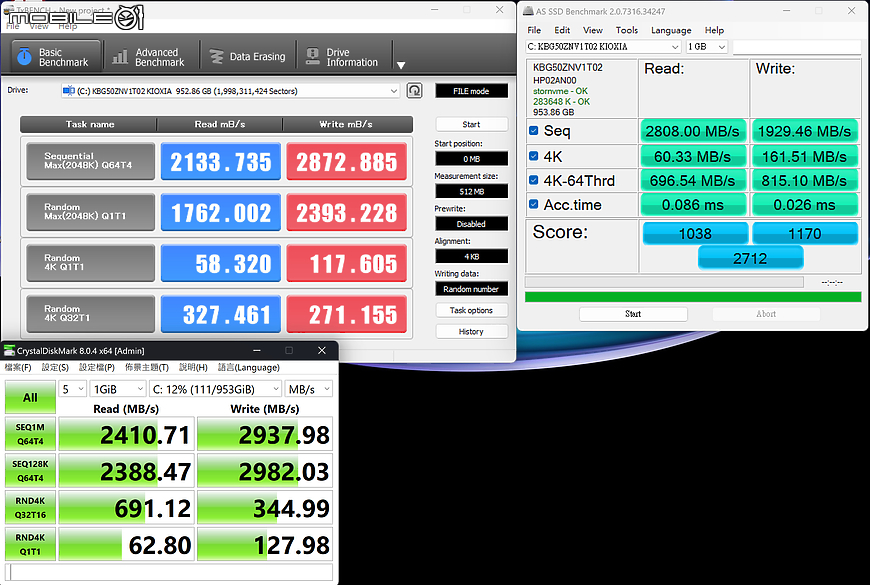
Task: Switch to the Advanced Benchmark tab
Action: (x=149, y=57)
